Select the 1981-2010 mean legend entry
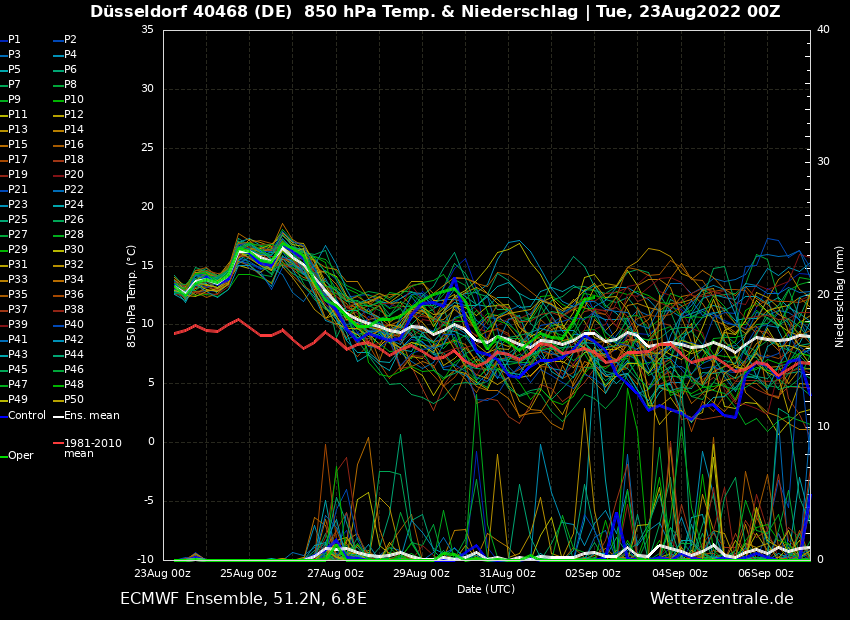850x620 pixels. point(92,448)
